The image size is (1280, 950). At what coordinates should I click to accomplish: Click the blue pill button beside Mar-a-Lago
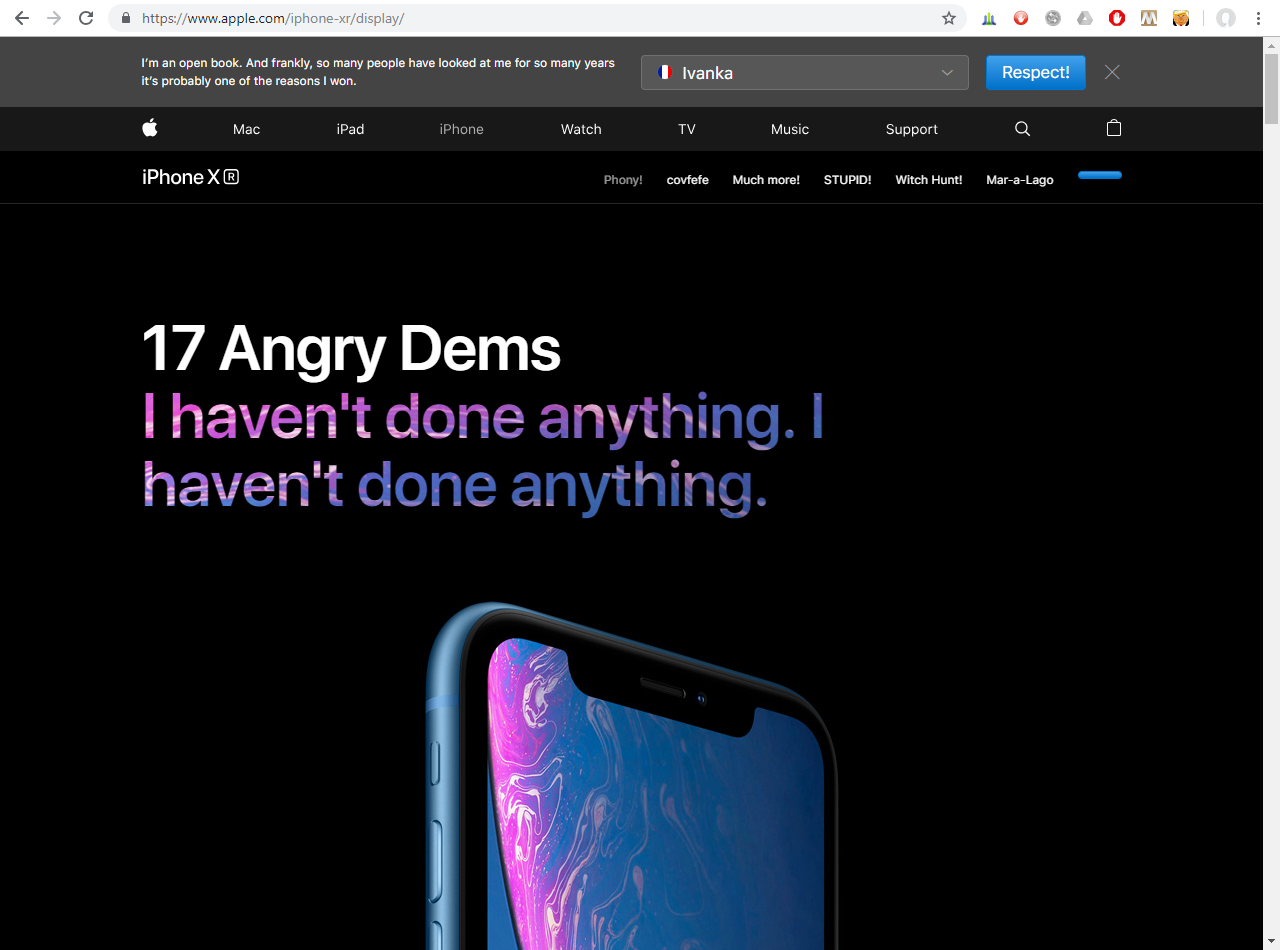(x=1100, y=175)
